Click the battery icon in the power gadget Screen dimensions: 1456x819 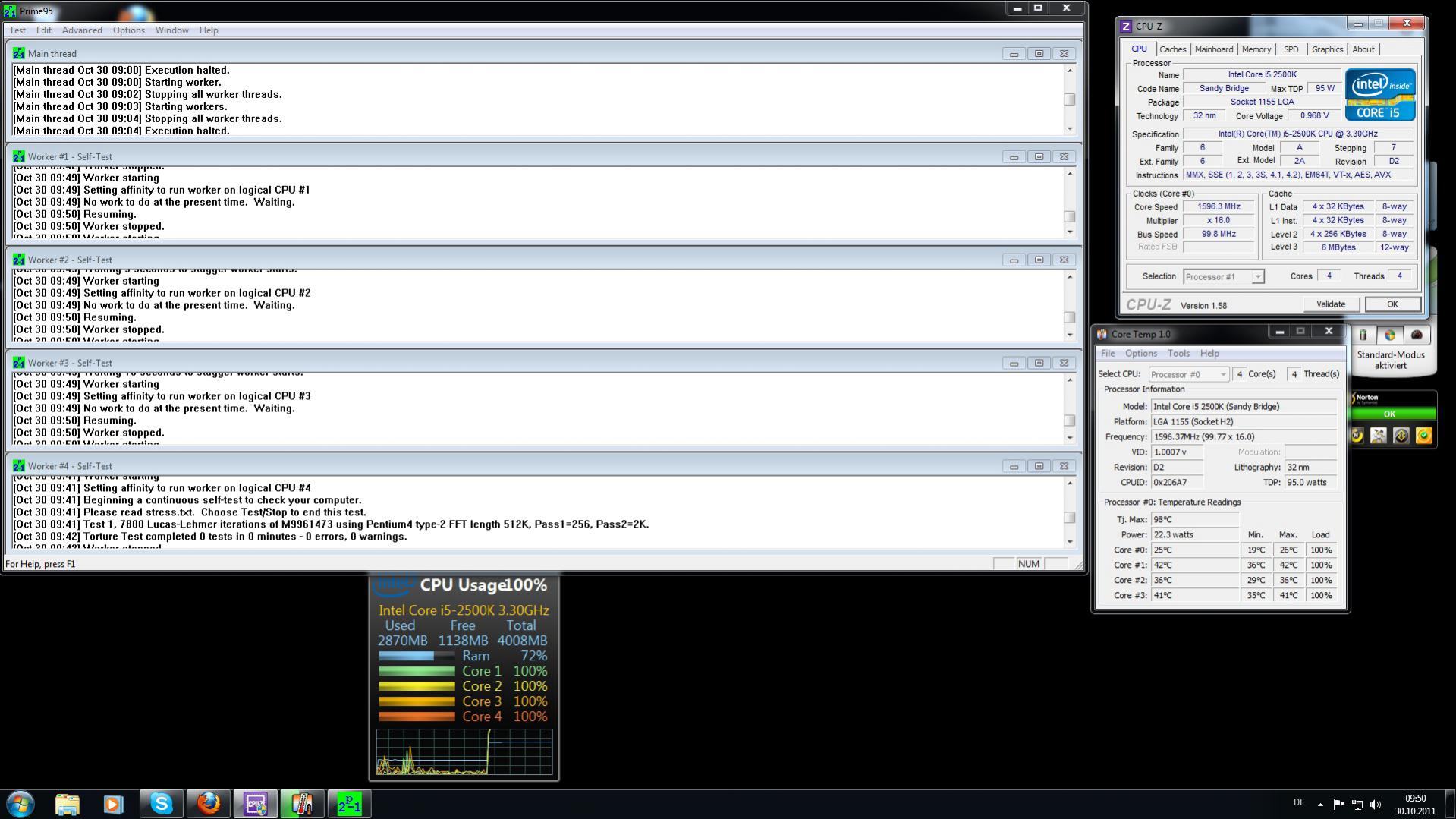1363,335
